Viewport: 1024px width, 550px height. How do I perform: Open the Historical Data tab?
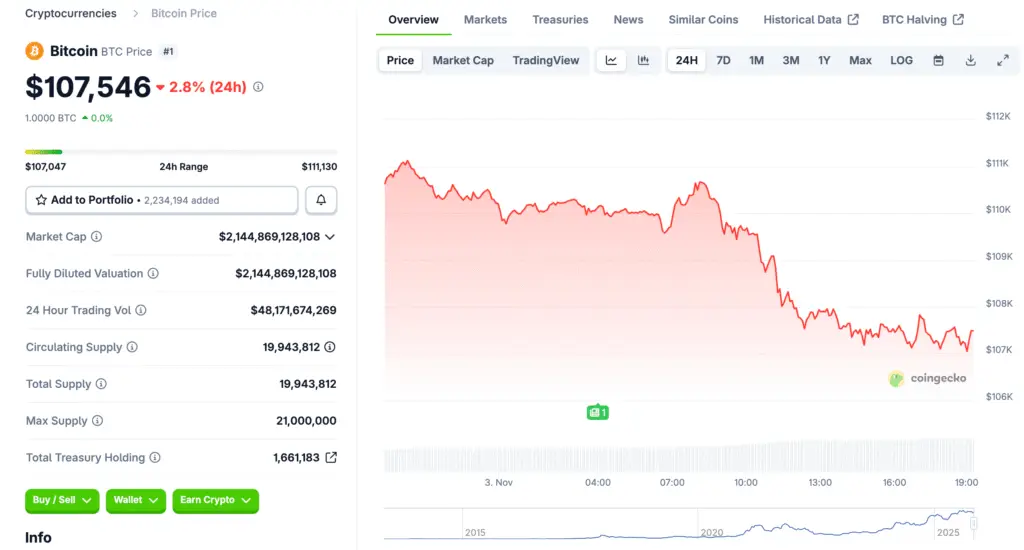tap(810, 20)
